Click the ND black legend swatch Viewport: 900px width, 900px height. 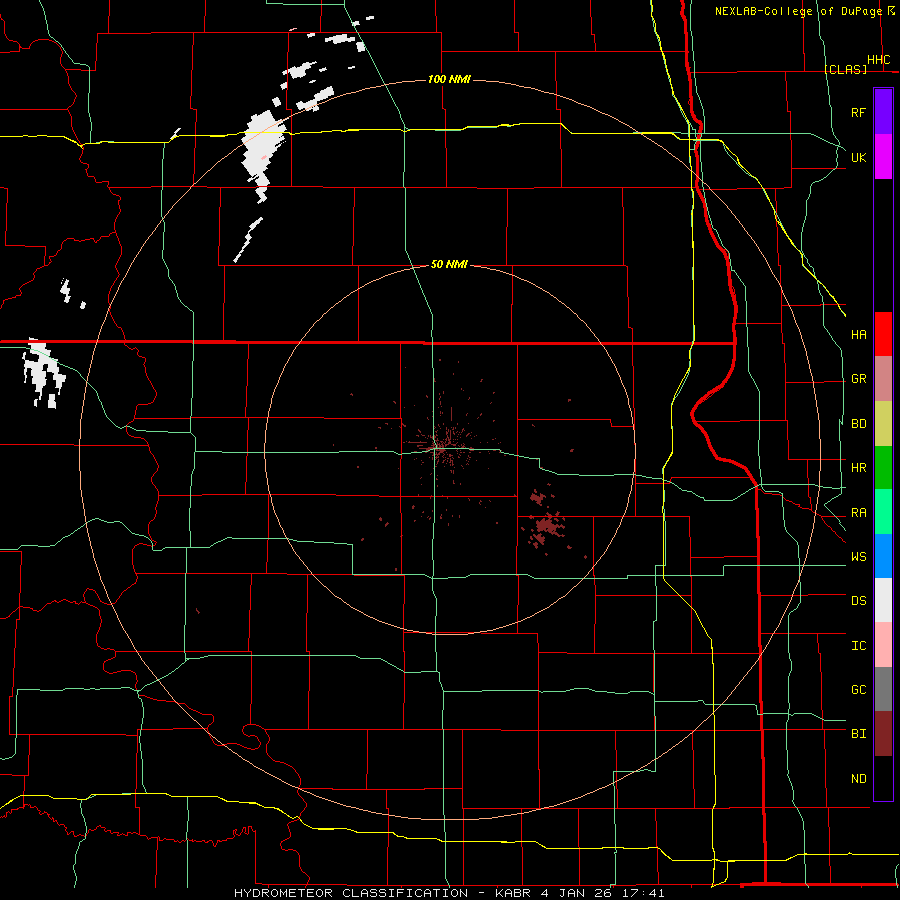point(883,778)
